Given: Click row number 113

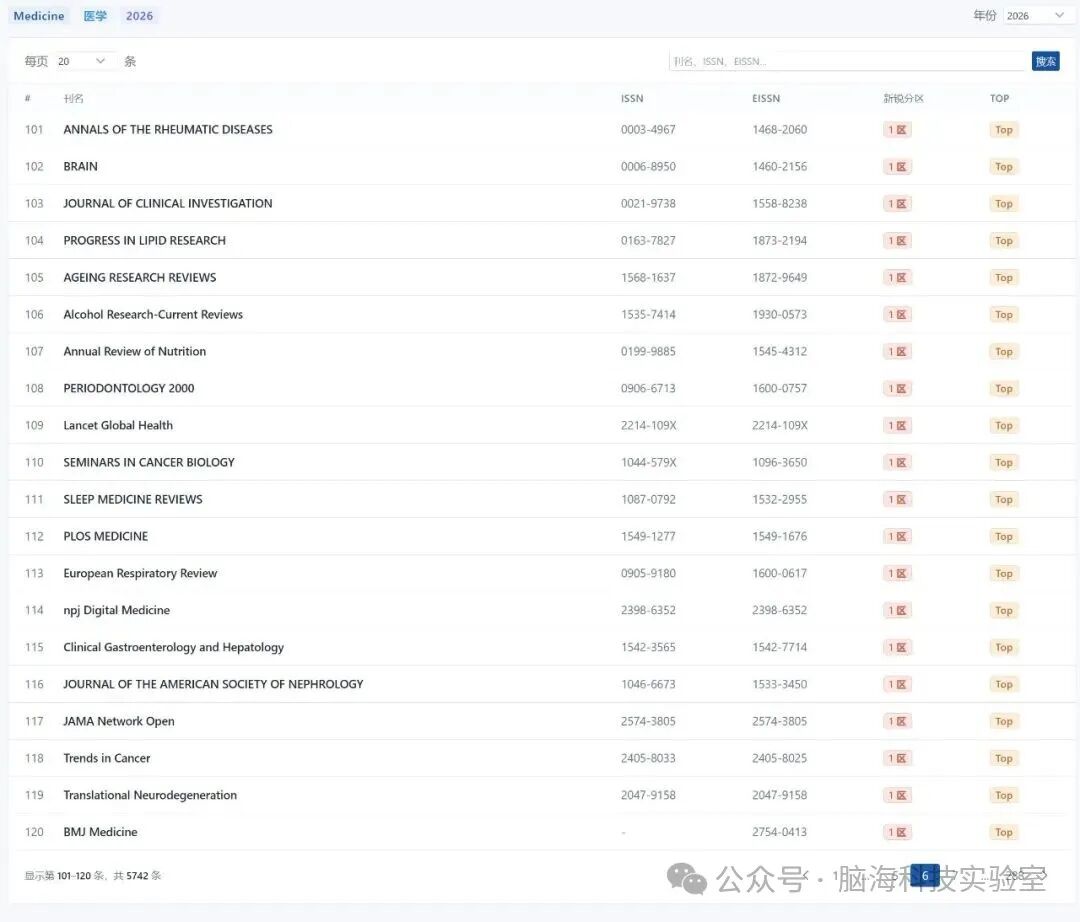Looking at the screenshot, I should tap(34, 574).
